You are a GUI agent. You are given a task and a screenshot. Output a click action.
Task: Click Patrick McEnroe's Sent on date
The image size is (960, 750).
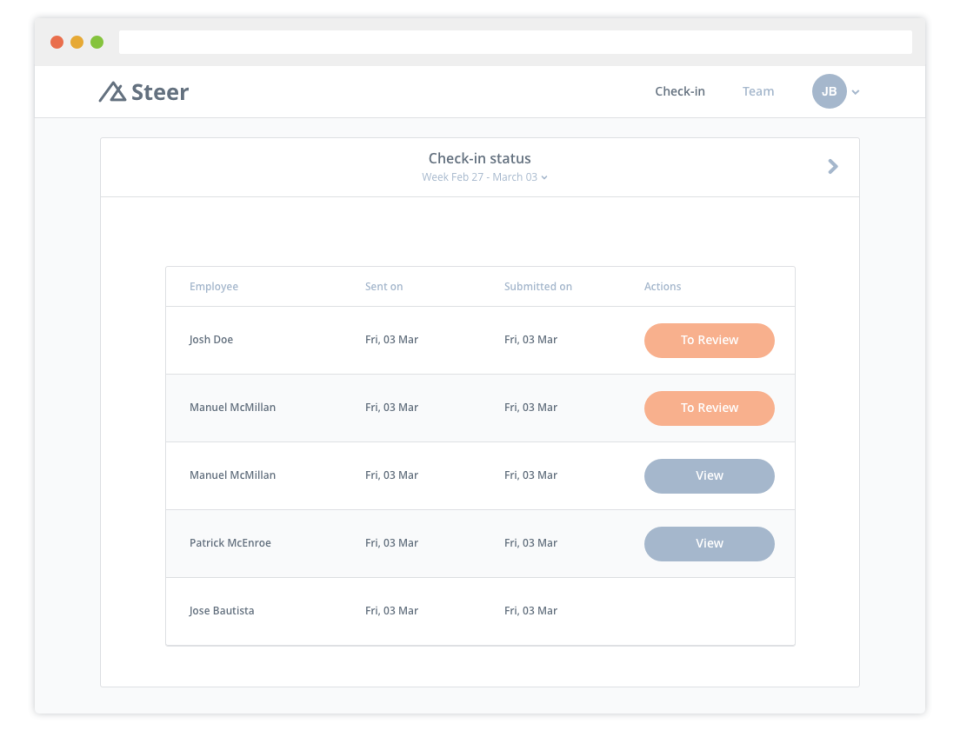(x=391, y=543)
